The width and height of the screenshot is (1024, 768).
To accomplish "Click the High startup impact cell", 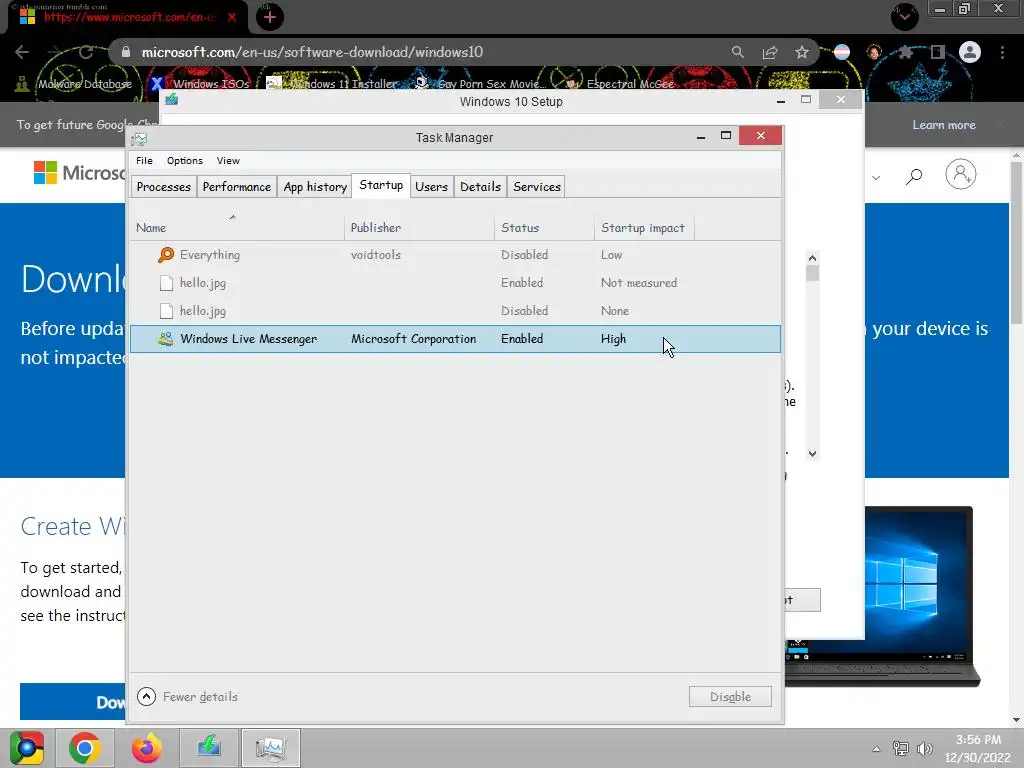I will 613,339.
